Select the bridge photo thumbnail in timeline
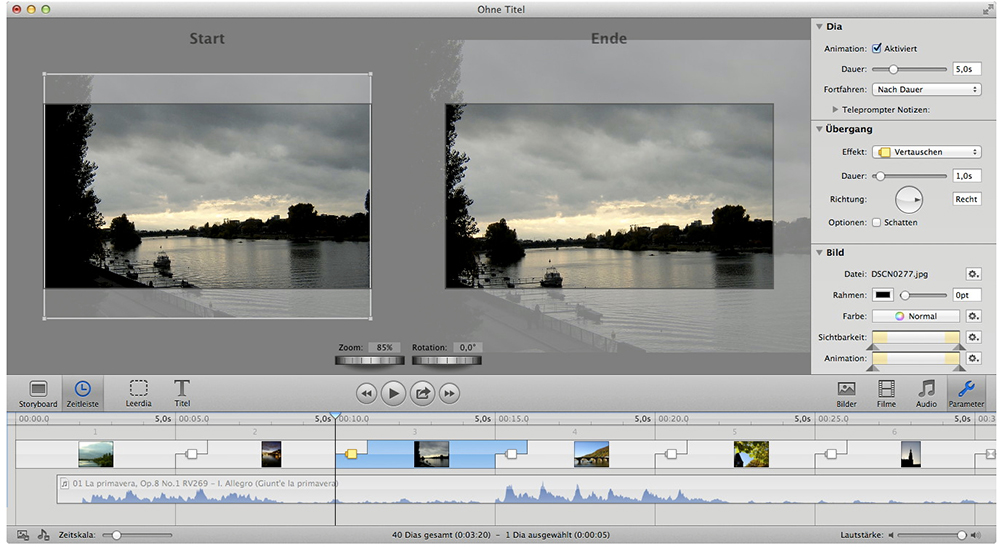 point(591,454)
